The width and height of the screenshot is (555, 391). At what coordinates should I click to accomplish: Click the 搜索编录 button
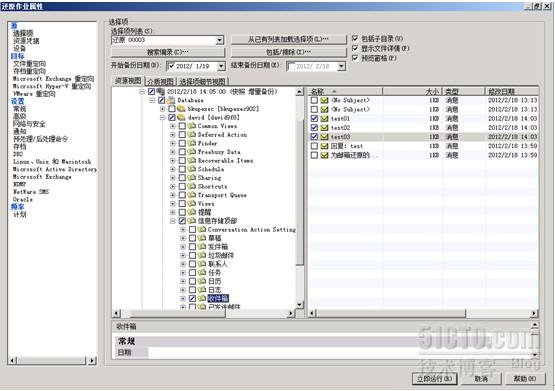(168, 52)
